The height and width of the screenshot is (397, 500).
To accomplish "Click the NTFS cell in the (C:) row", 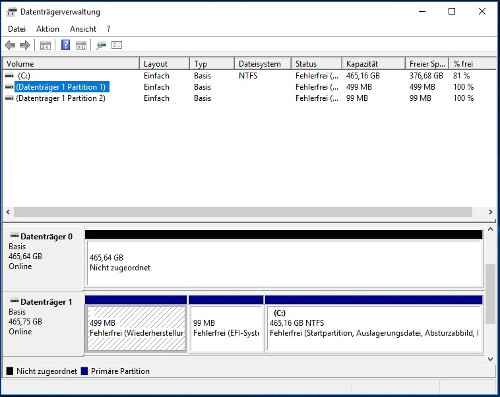I will pos(248,76).
